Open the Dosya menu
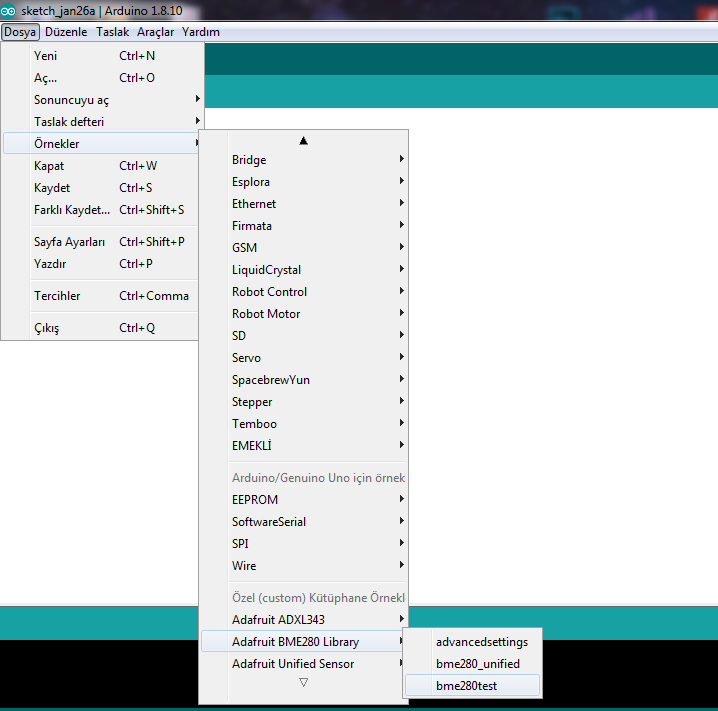Image resolution: width=718 pixels, height=711 pixels. click(x=20, y=32)
